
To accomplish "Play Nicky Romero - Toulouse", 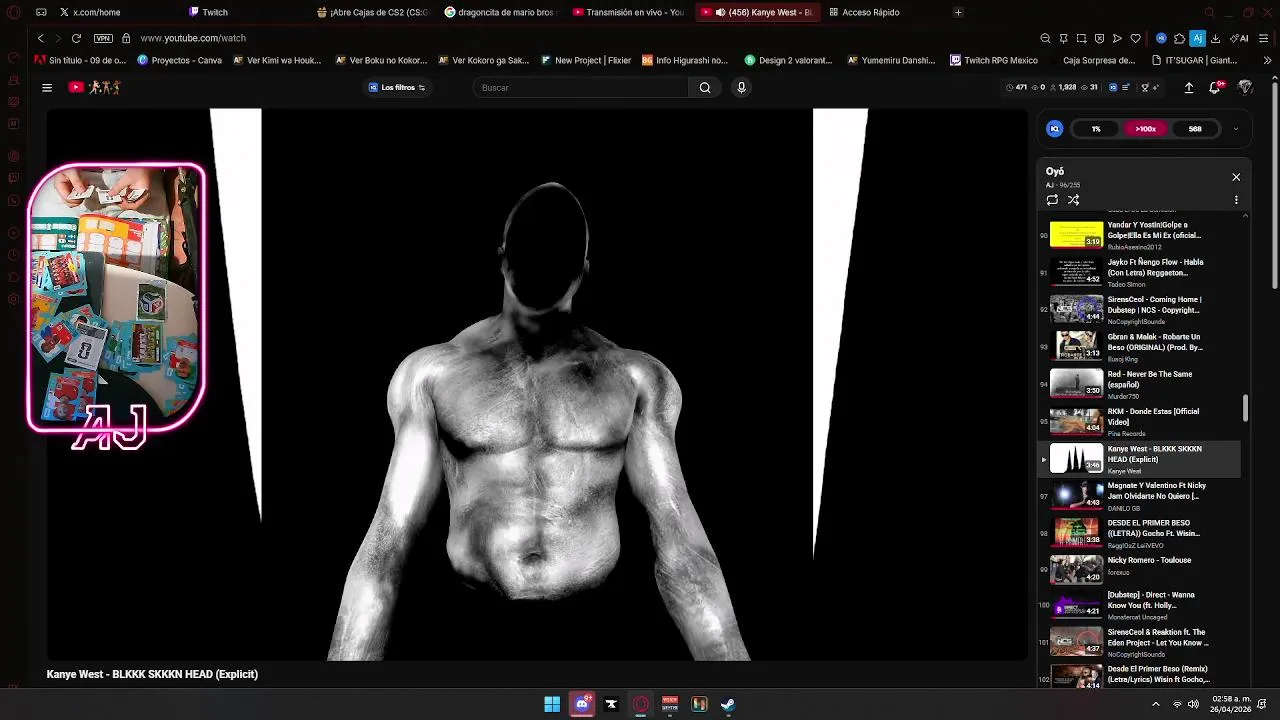I will pyautogui.click(x=1139, y=570).
